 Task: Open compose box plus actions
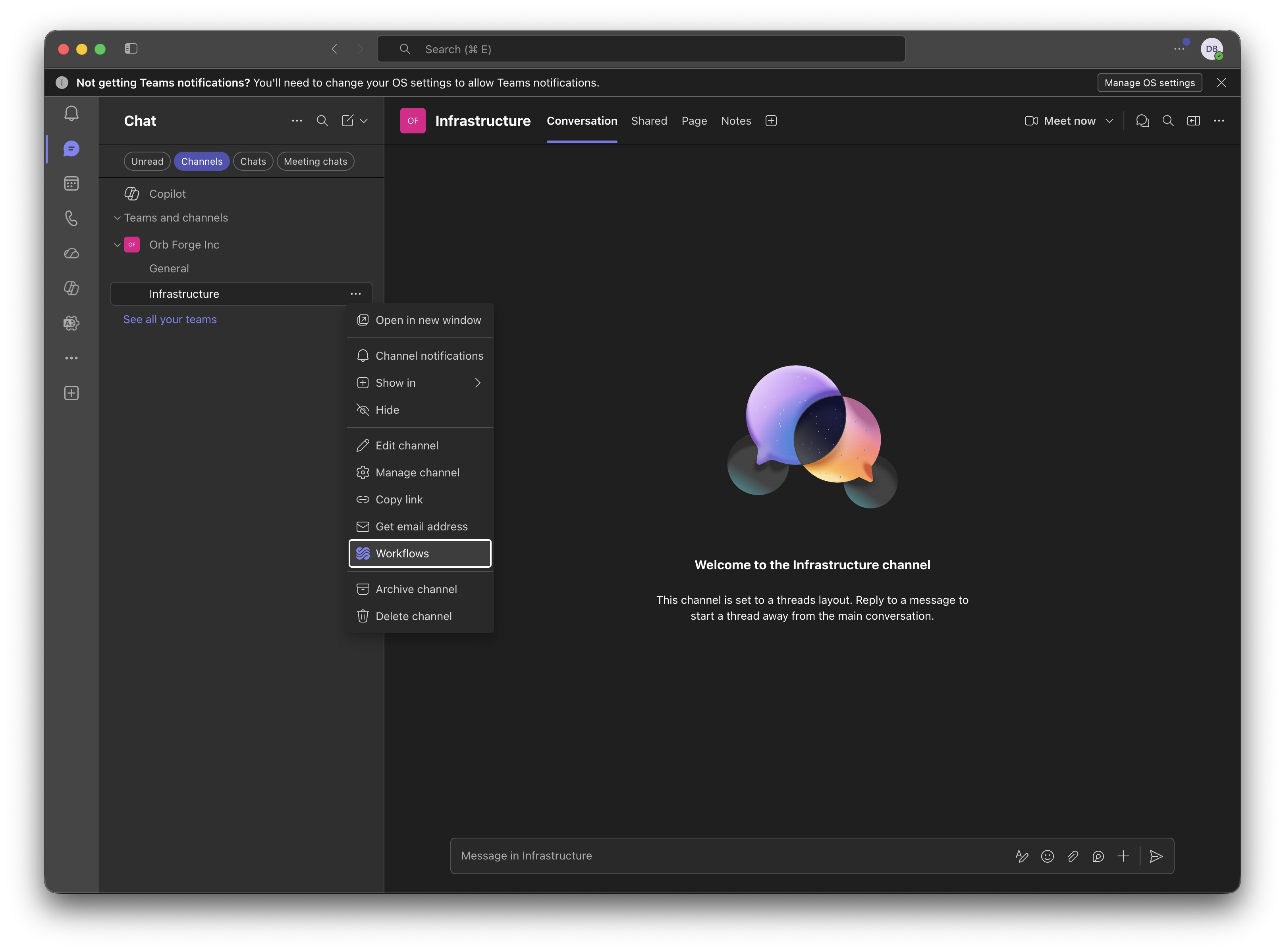pyautogui.click(x=1124, y=856)
